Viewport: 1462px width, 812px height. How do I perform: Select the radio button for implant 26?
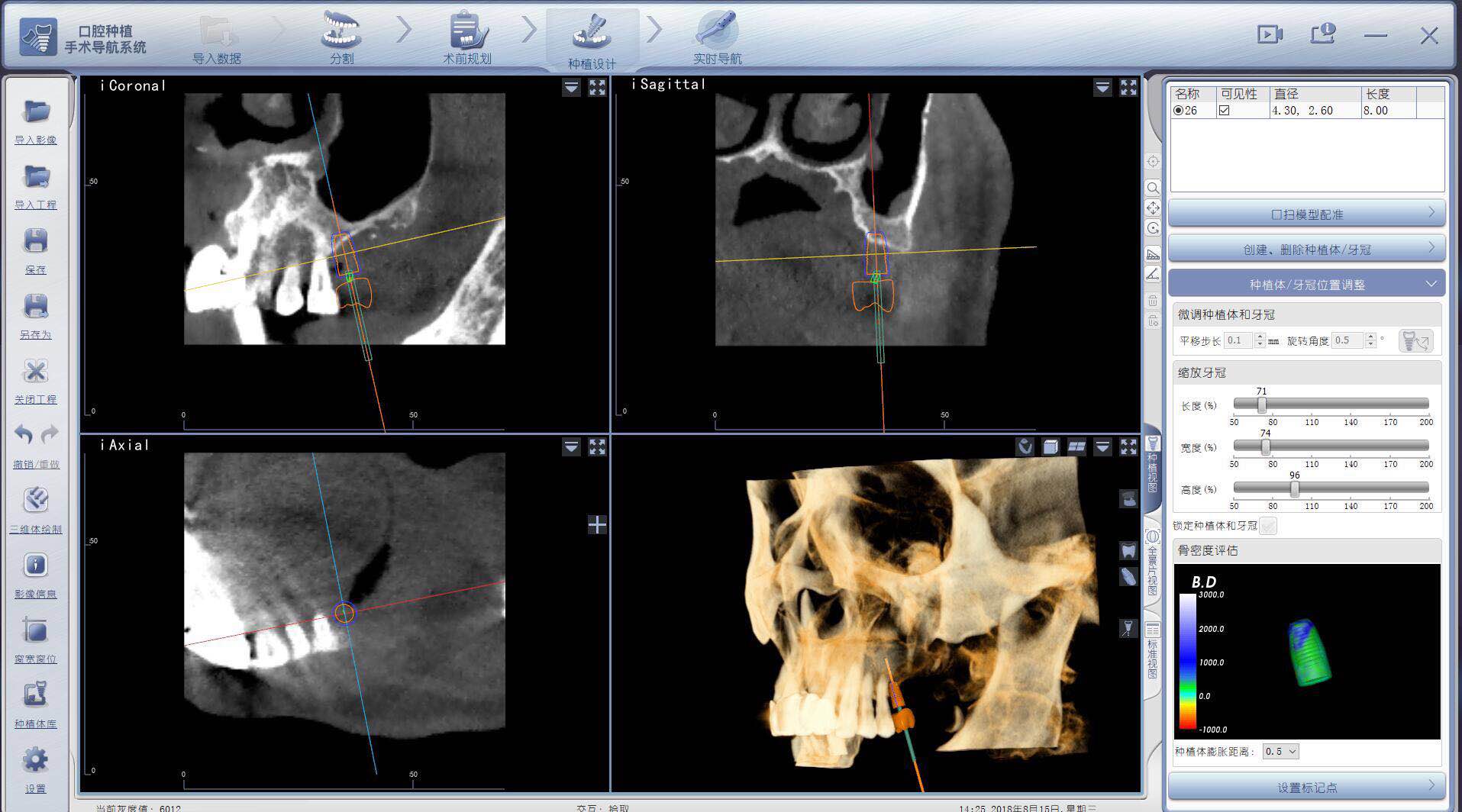pos(1179,111)
